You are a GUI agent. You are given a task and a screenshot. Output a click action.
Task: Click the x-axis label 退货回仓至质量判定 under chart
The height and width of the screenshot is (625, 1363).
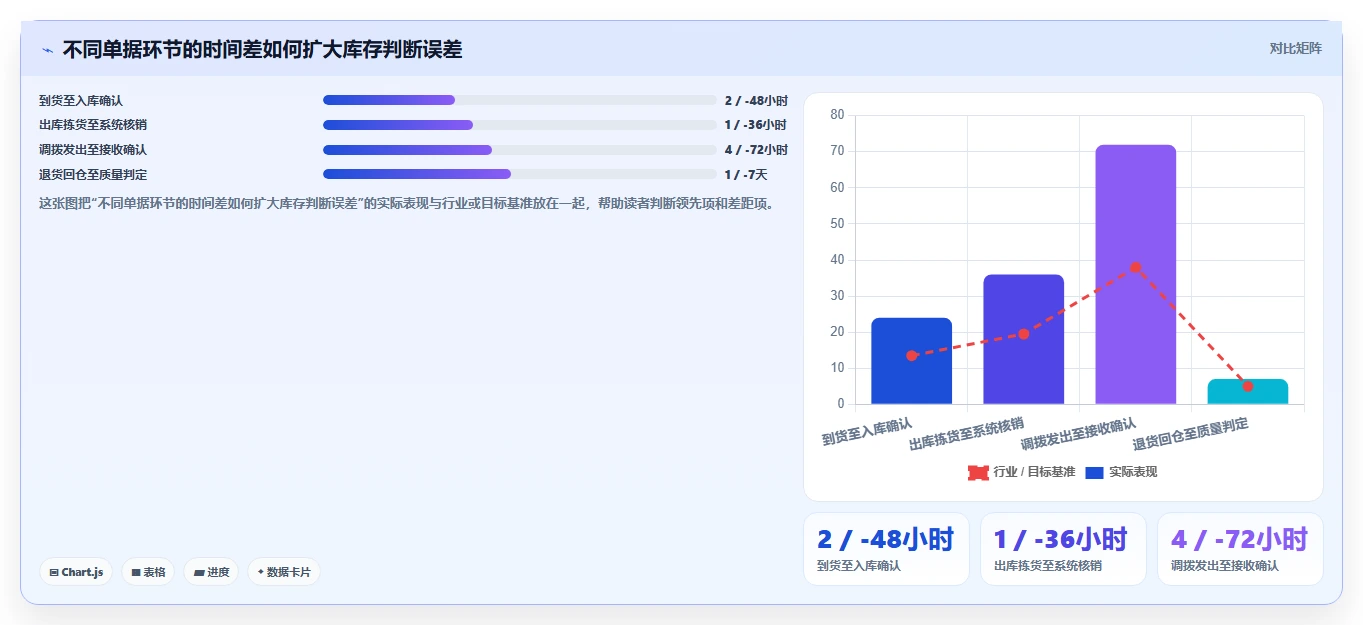[1190, 434]
